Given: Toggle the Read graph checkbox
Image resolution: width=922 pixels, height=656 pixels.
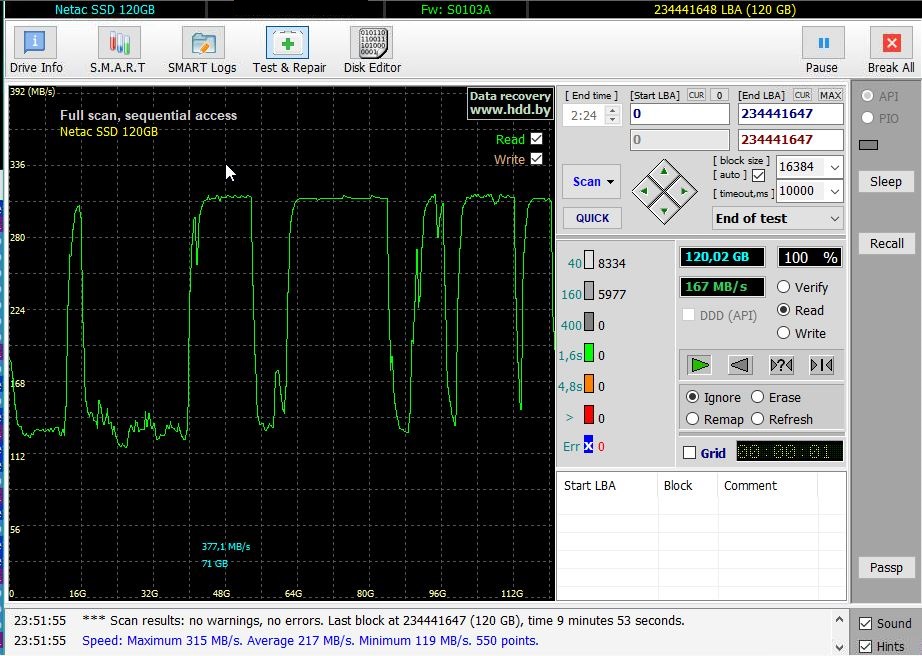Looking at the screenshot, I should click(x=537, y=139).
